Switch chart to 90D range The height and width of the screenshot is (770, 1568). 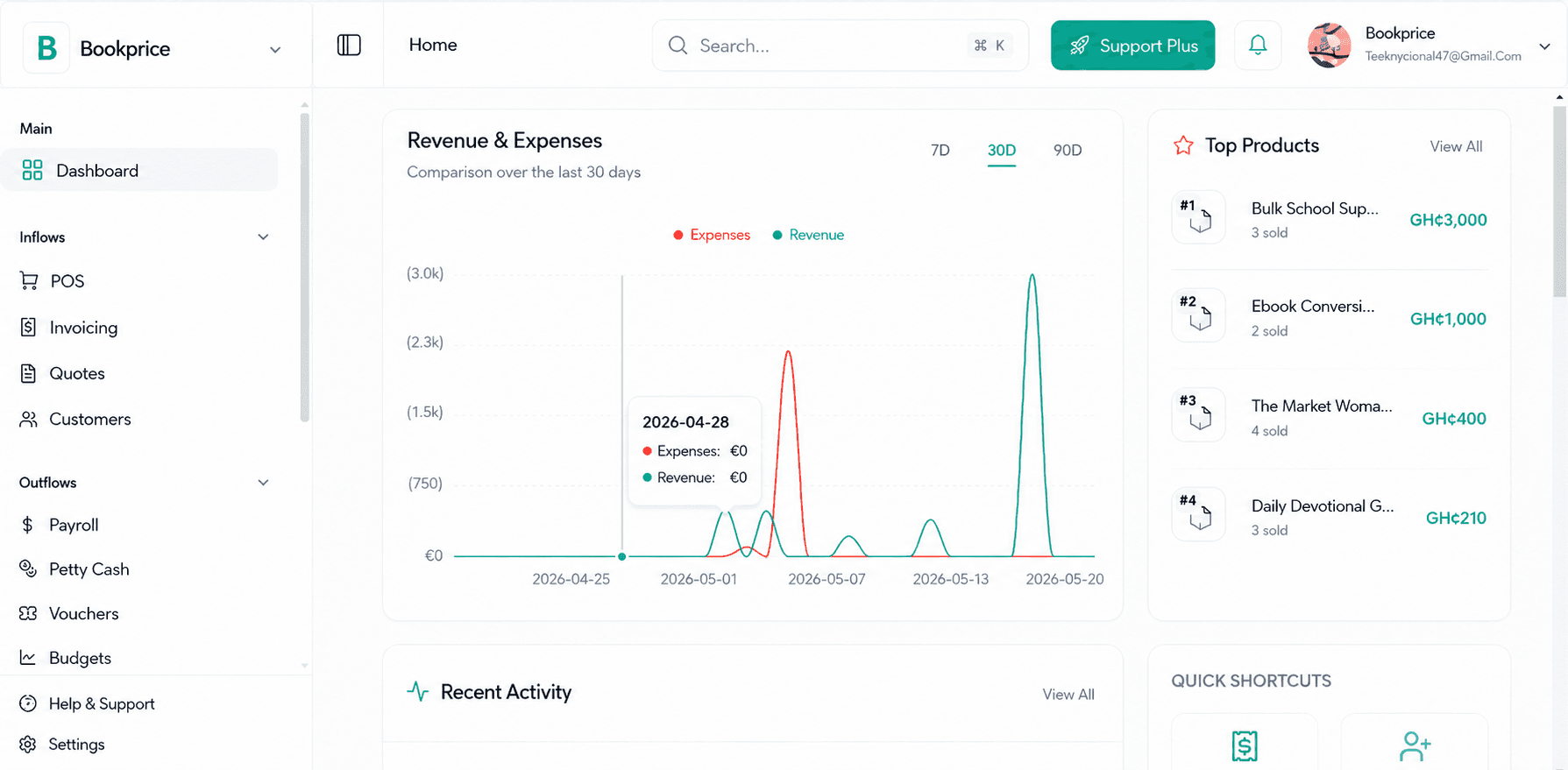[x=1068, y=150]
